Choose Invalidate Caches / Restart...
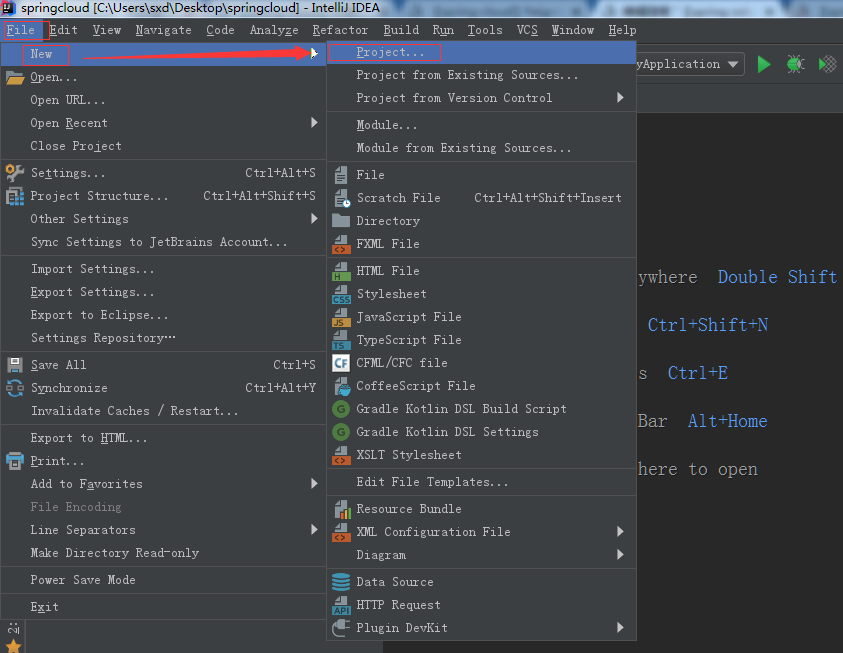This screenshot has height=653, width=843. click(x=163, y=411)
